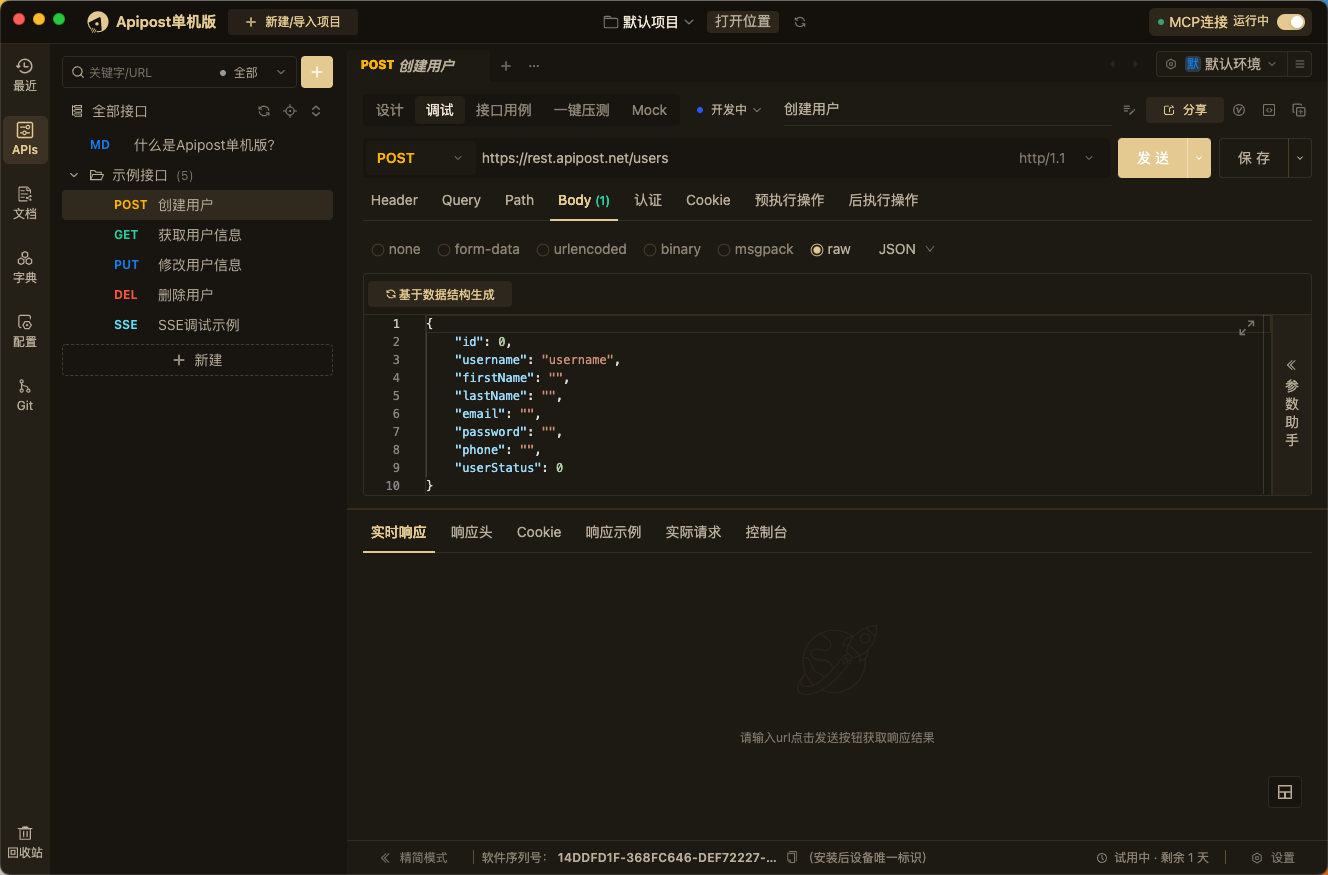Click the sync icon next to 打开位置
Image resolution: width=1328 pixels, height=875 pixels.
tap(800, 22)
